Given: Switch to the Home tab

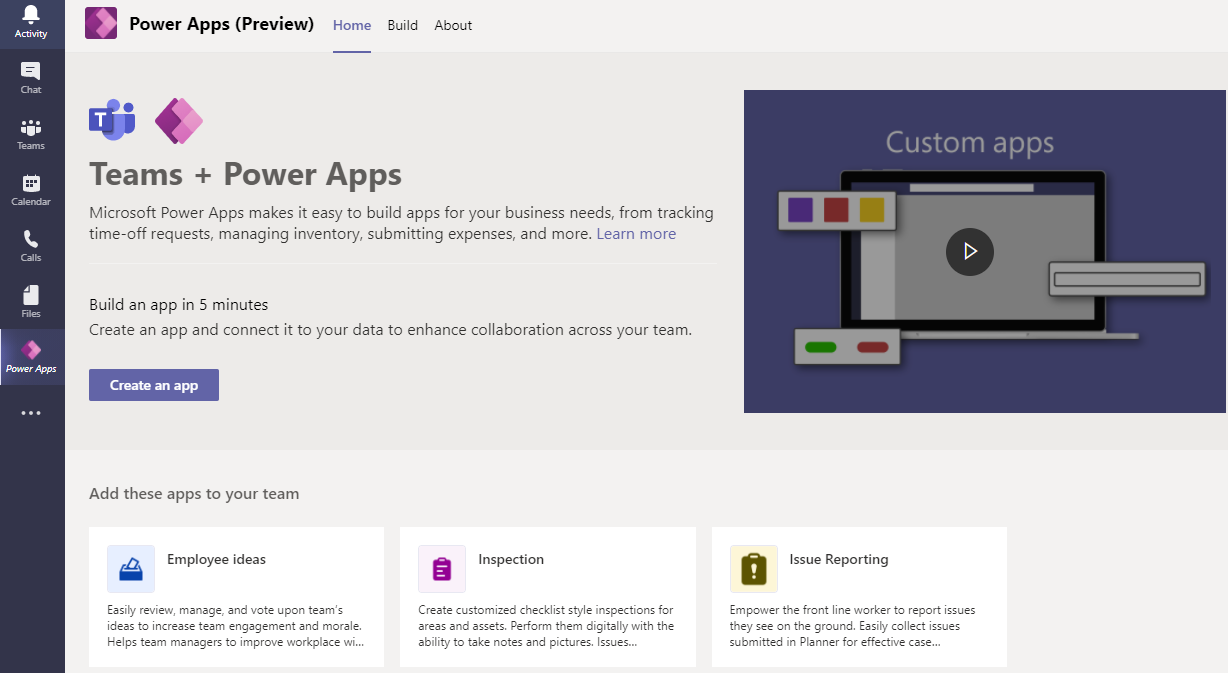Looking at the screenshot, I should pyautogui.click(x=352, y=25).
